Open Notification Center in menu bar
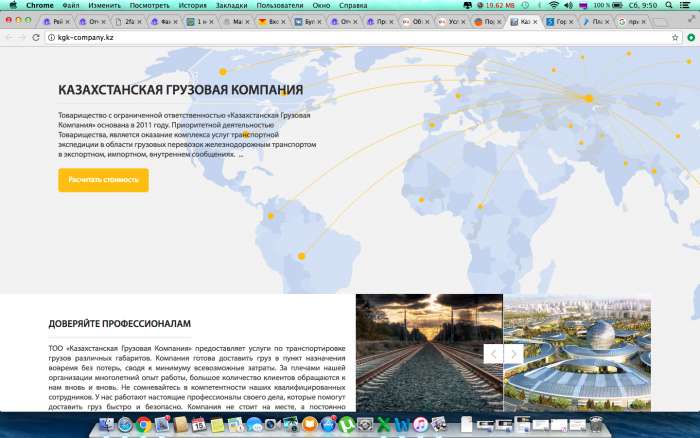 (x=685, y=5)
